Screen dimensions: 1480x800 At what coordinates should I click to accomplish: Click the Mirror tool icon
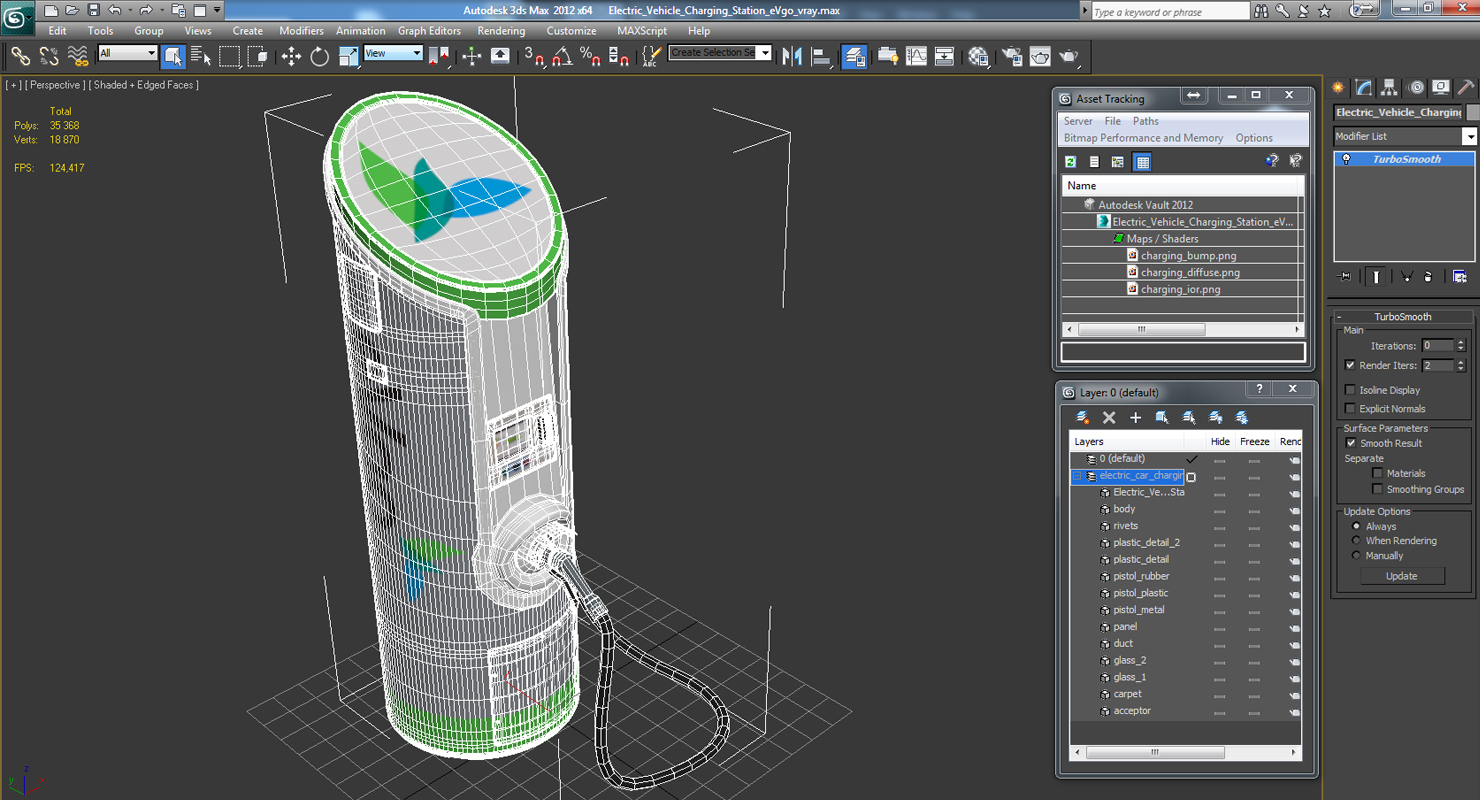pos(793,56)
